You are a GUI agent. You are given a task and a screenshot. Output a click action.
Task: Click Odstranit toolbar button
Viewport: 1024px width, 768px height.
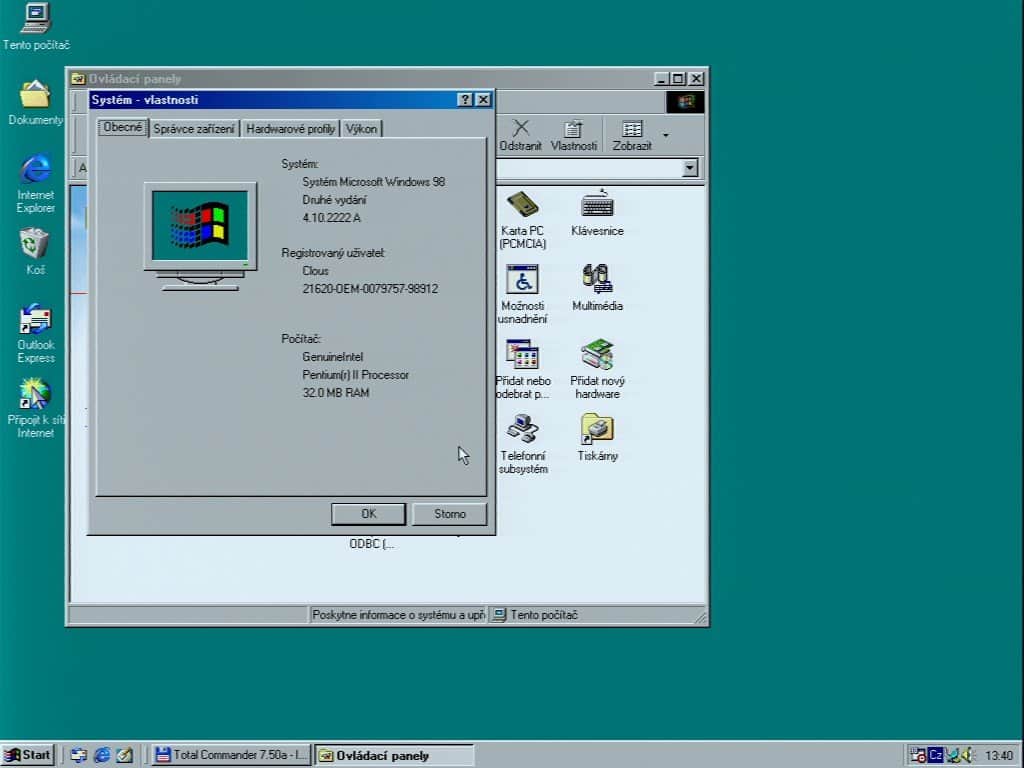520,135
